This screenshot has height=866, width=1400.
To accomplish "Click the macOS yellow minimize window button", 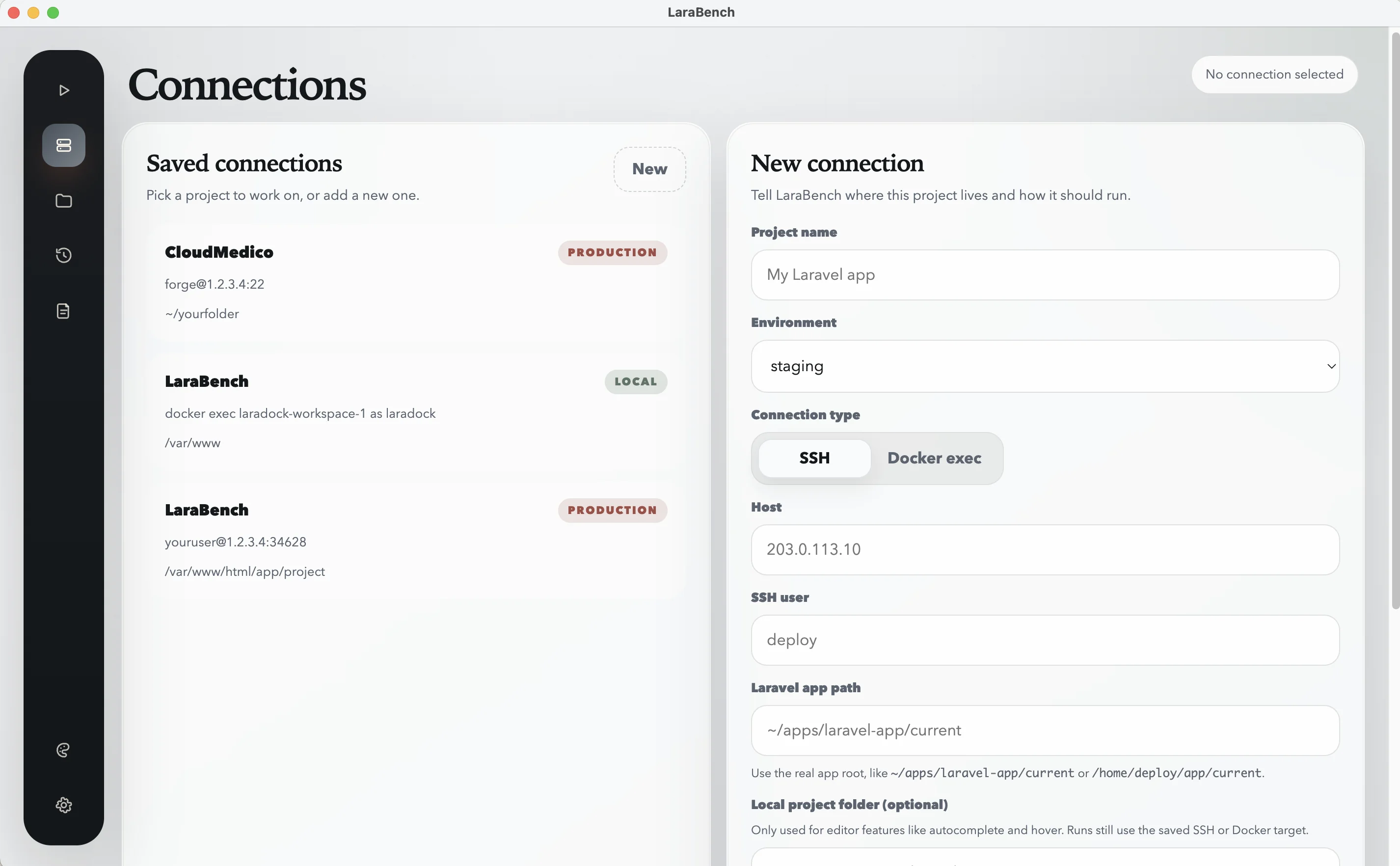I will tap(33, 13).
